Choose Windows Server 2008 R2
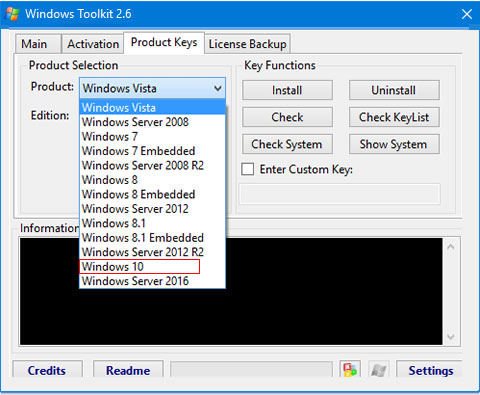This screenshot has height=395, width=480. tap(153, 165)
